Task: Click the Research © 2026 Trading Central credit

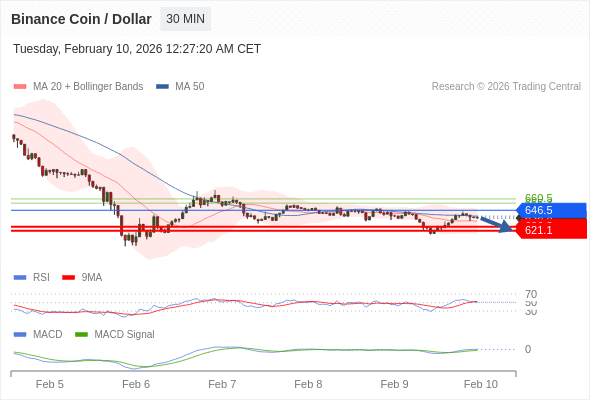Action: pyautogui.click(x=506, y=87)
